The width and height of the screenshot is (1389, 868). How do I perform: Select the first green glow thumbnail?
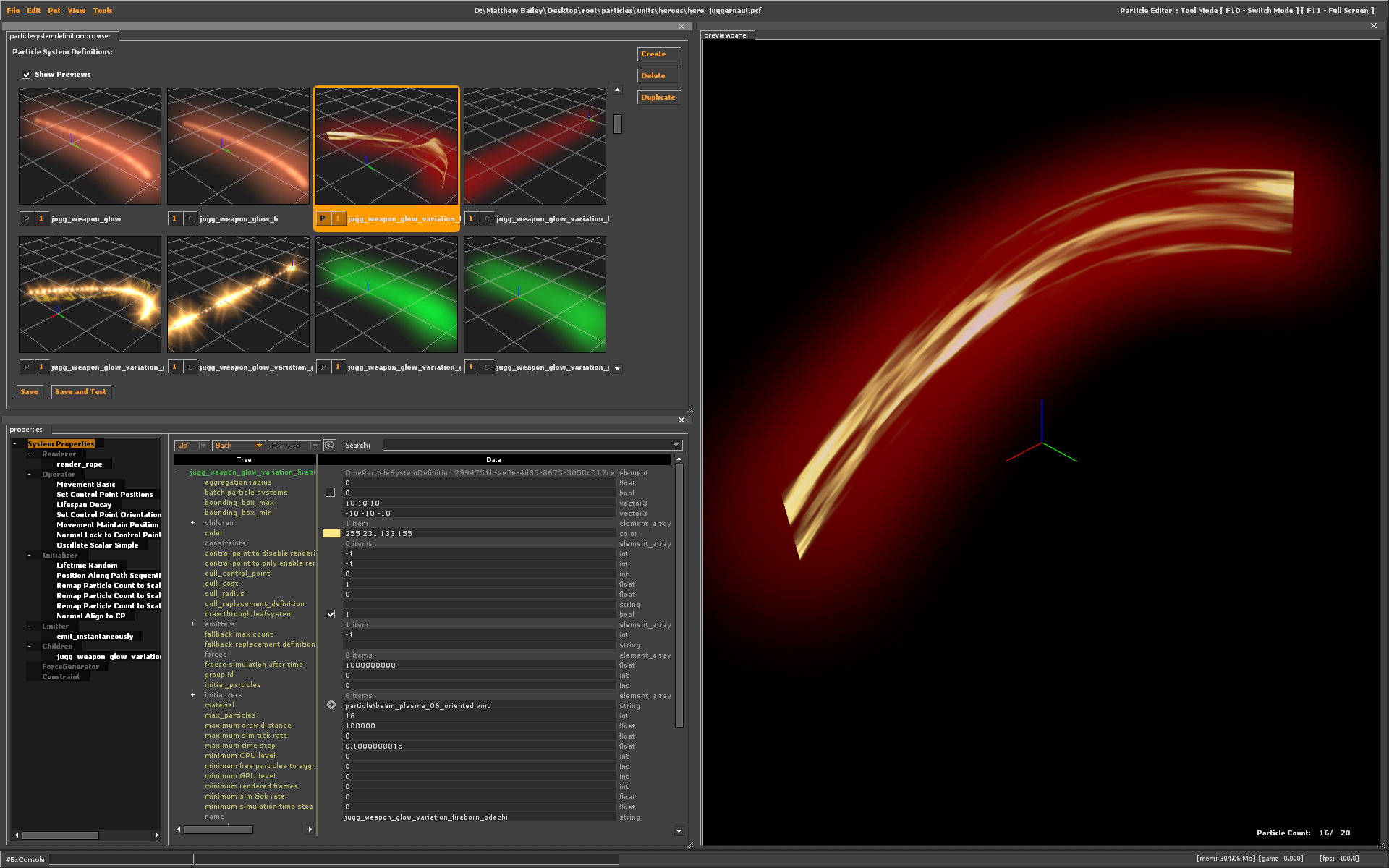pyautogui.click(x=387, y=294)
